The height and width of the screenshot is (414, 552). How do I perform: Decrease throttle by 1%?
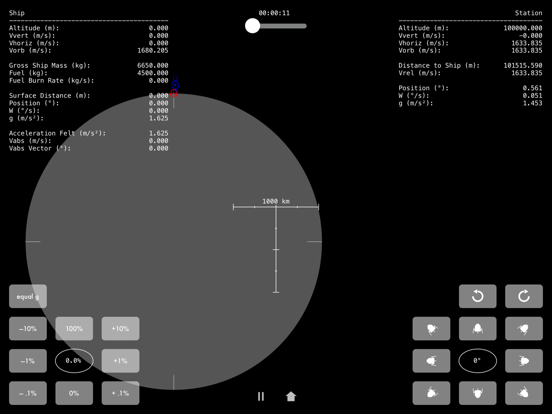(28, 361)
